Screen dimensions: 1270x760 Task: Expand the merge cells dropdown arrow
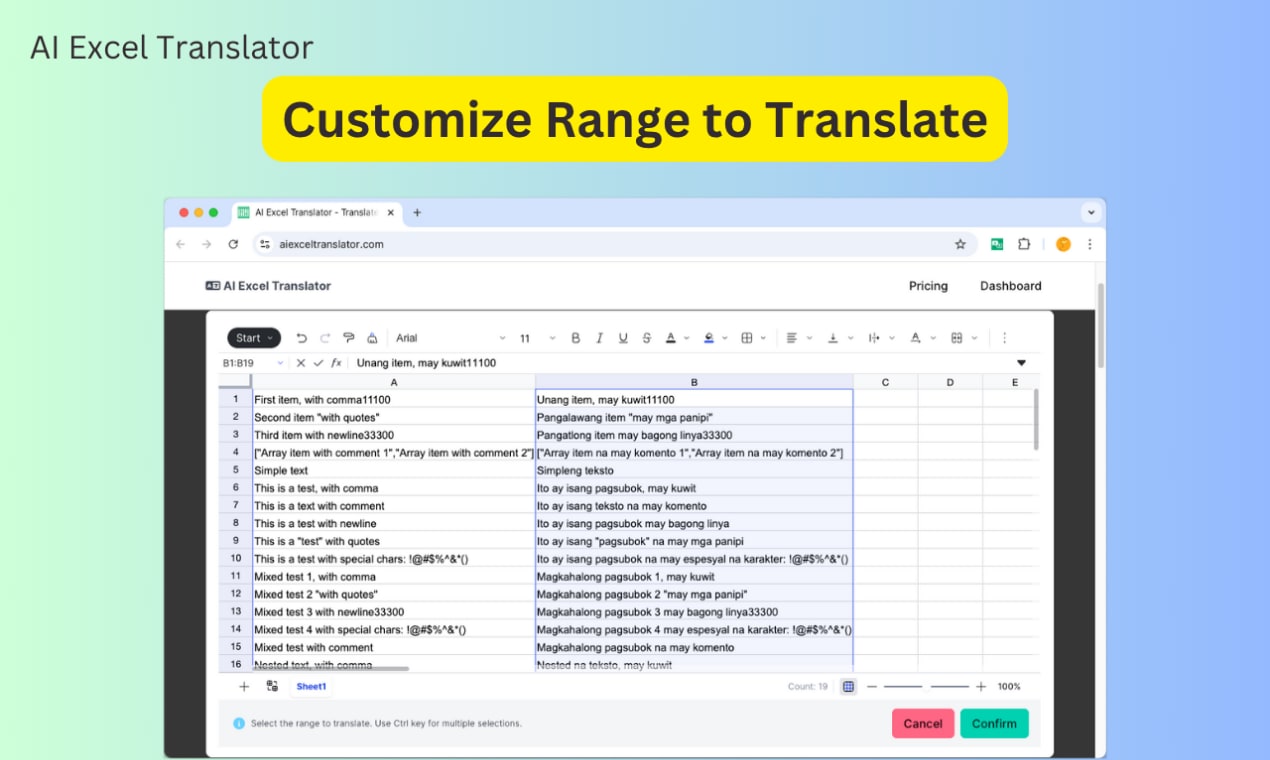click(974, 338)
